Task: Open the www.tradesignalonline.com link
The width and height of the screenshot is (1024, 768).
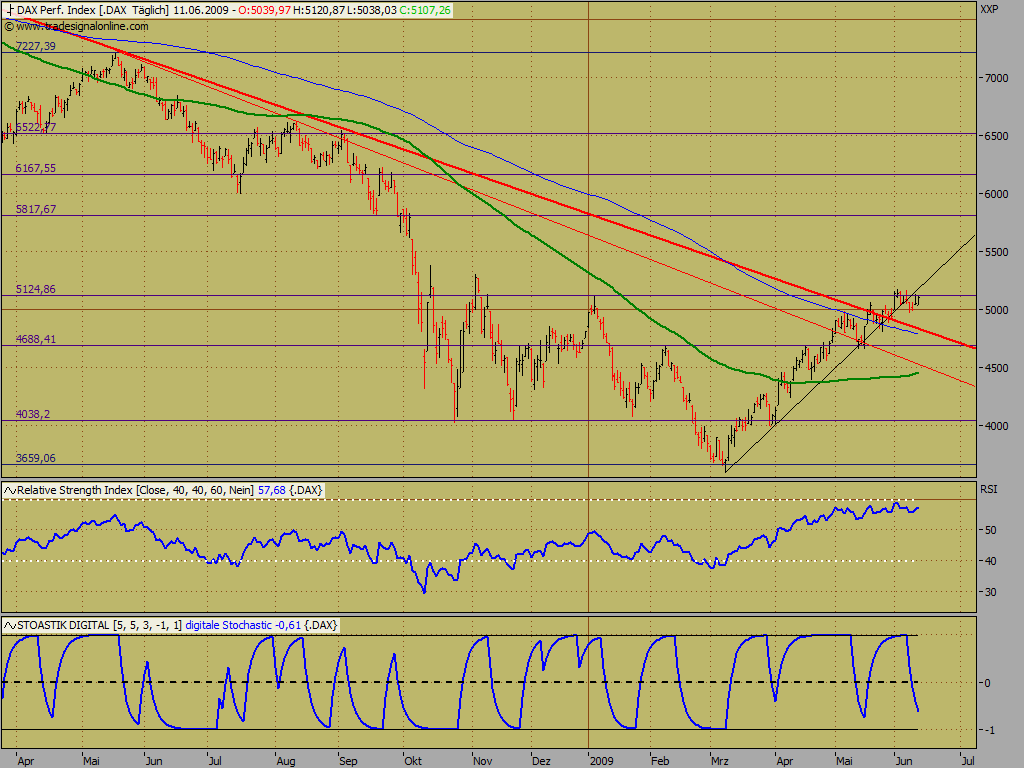Action: (82, 27)
